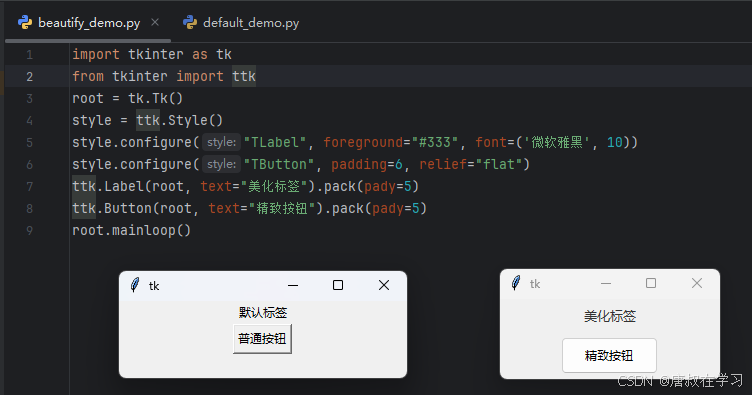Click the 精致按钮 button in right tk window
The image size is (752, 395).
(x=609, y=356)
